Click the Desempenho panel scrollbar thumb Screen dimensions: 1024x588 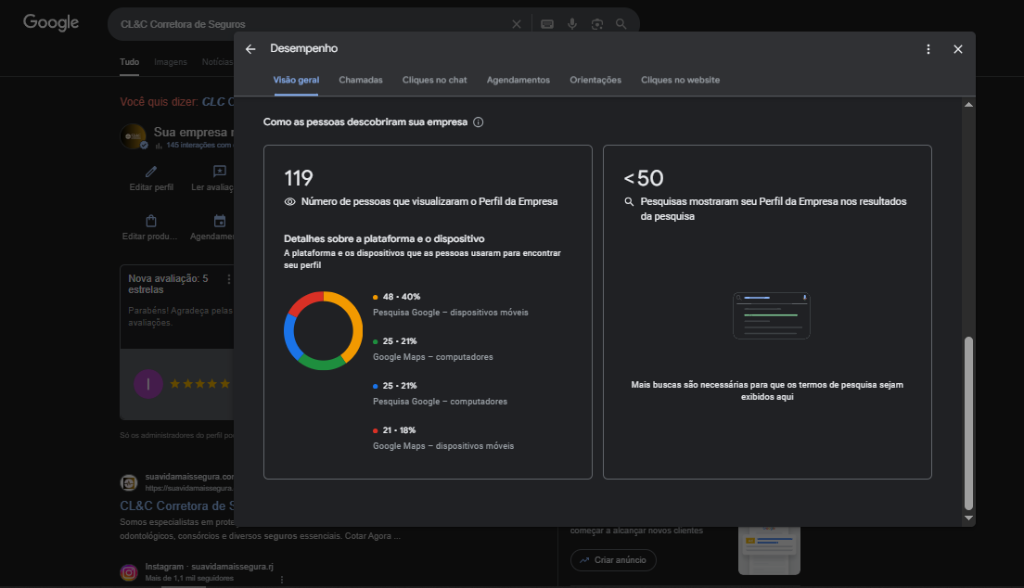click(968, 423)
